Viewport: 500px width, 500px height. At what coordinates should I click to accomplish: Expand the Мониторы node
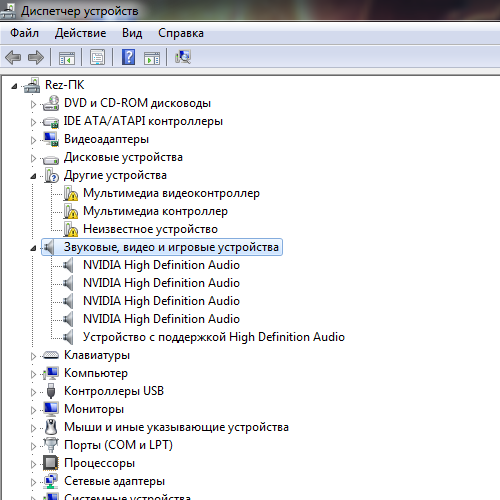tap(33, 410)
